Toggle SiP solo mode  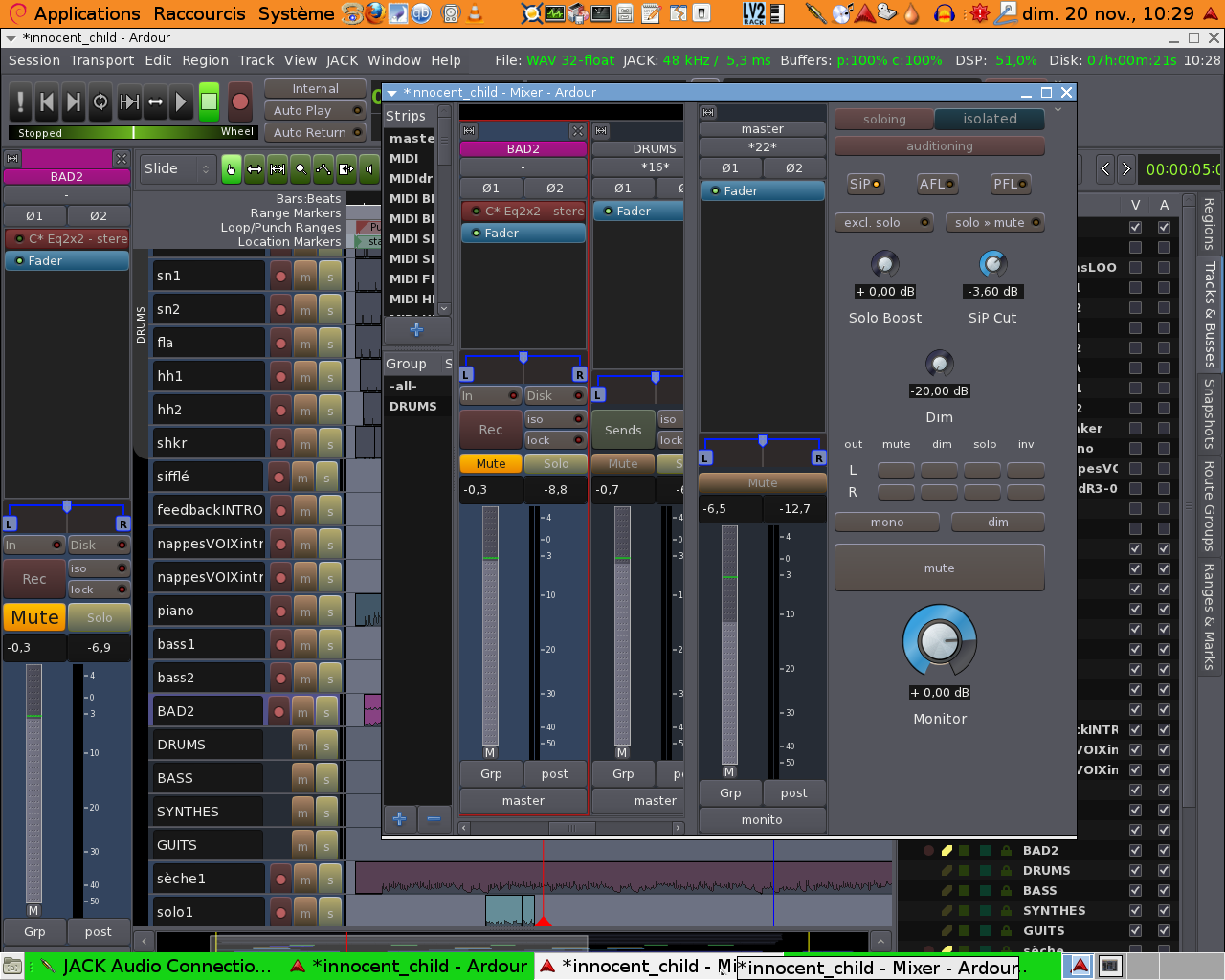point(865,184)
